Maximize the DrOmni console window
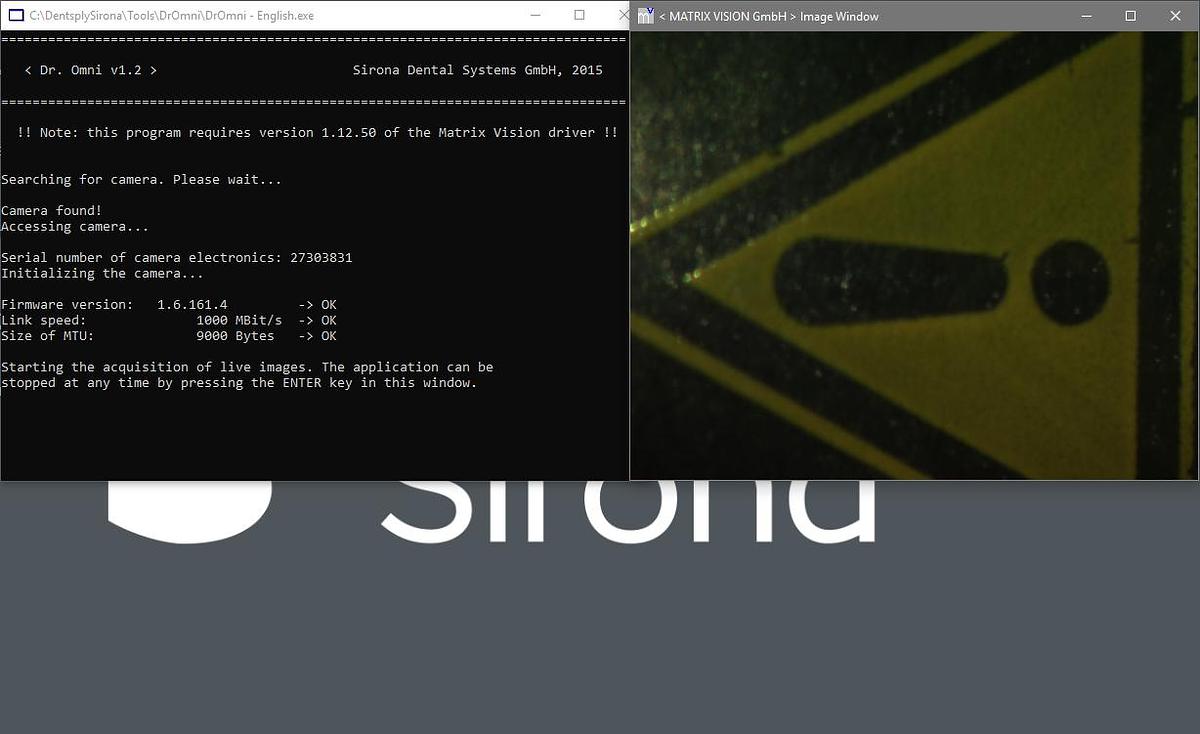 pos(579,16)
